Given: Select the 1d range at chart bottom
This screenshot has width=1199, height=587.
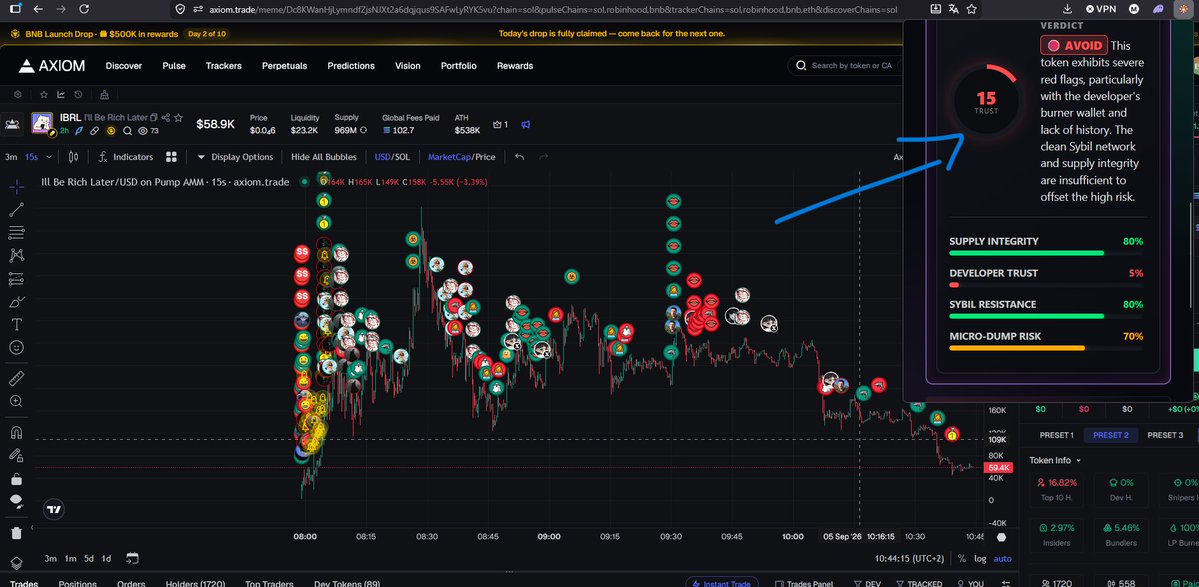Looking at the screenshot, I should (x=106, y=559).
